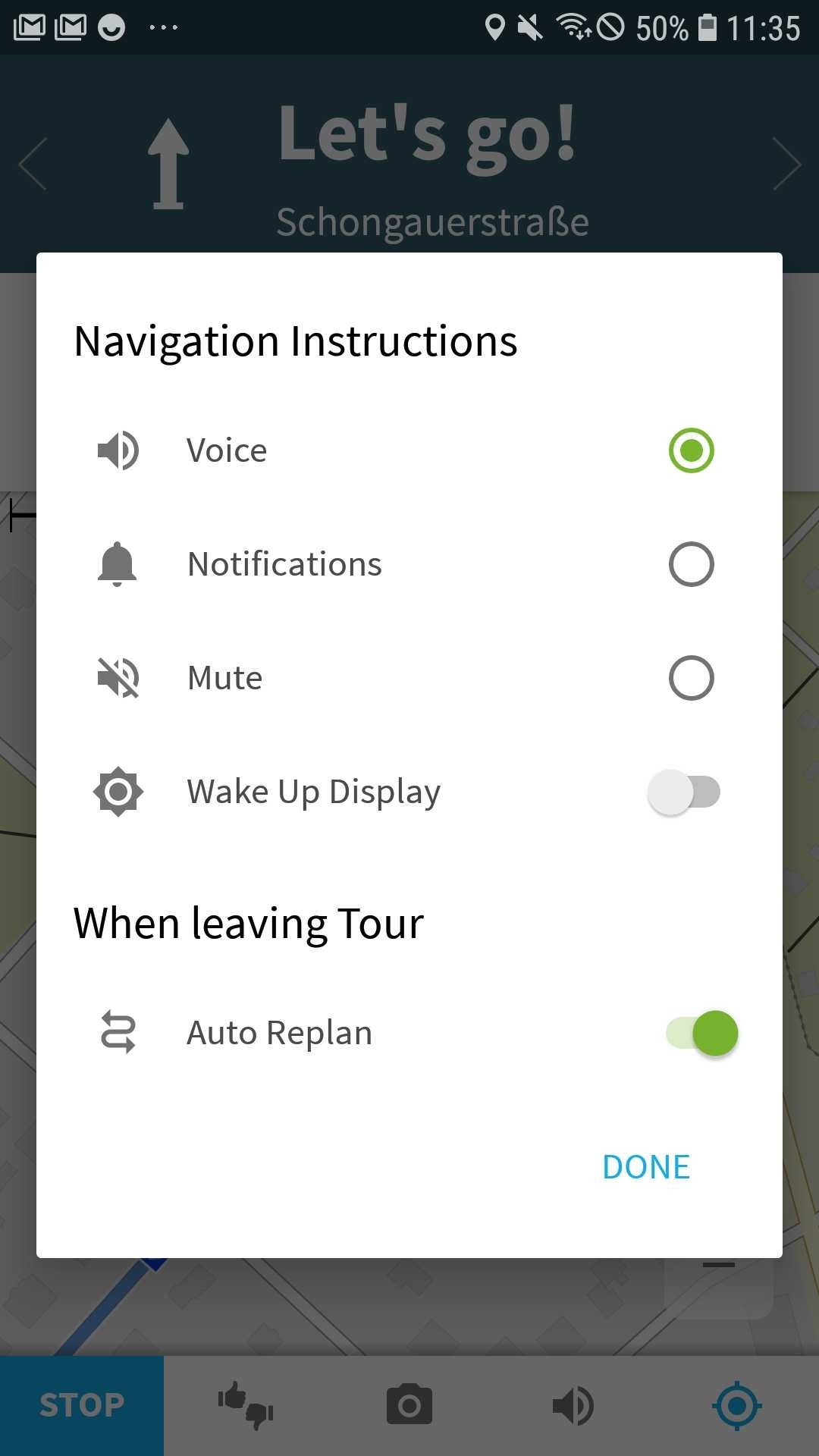
Task: Enable the Wake Up Display switch
Action: [684, 792]
